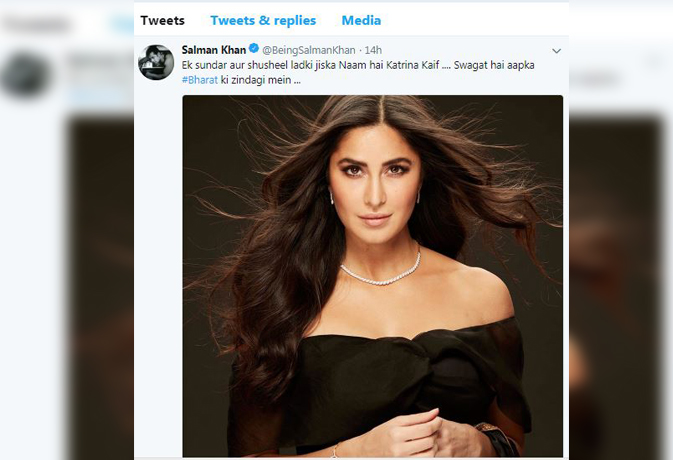This screenshot has height=460, width=673.
Task: Select the Media tab
Action: point(361,20)
